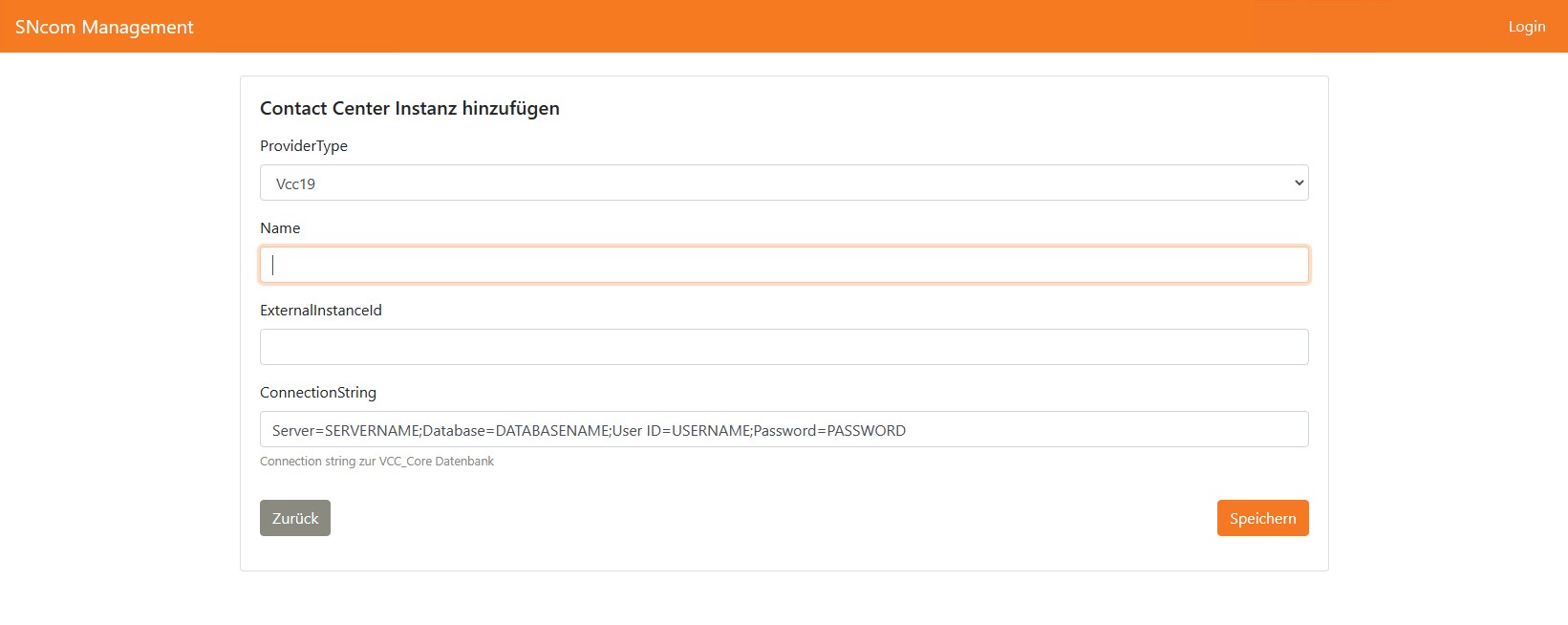Image resolution: width=1568 pixels, height=625 pixels.
Task: Click the chevron arrow of ProviderType select
Action: 1299,183
